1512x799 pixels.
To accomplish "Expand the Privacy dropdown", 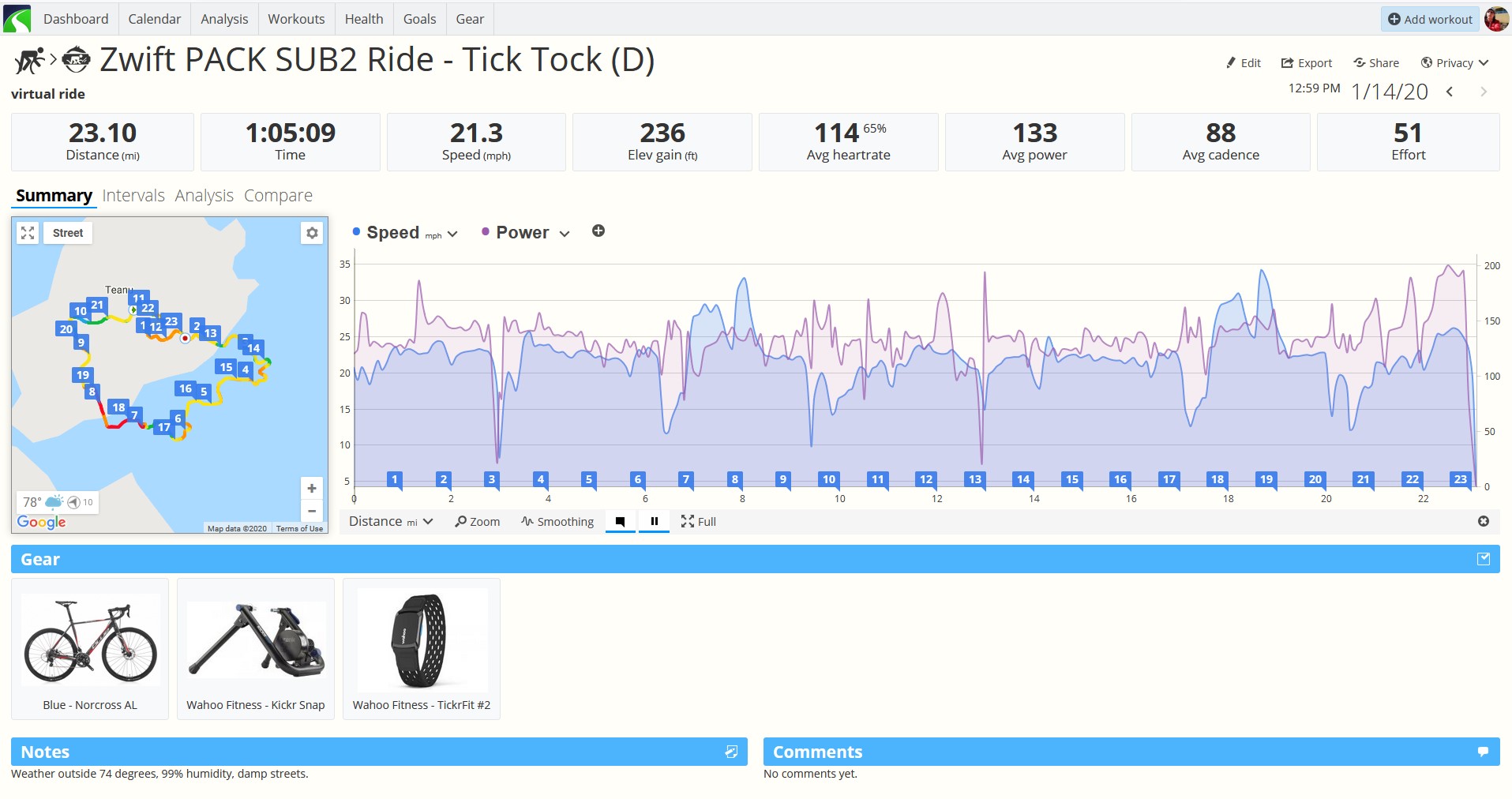I will point(1454,63).
